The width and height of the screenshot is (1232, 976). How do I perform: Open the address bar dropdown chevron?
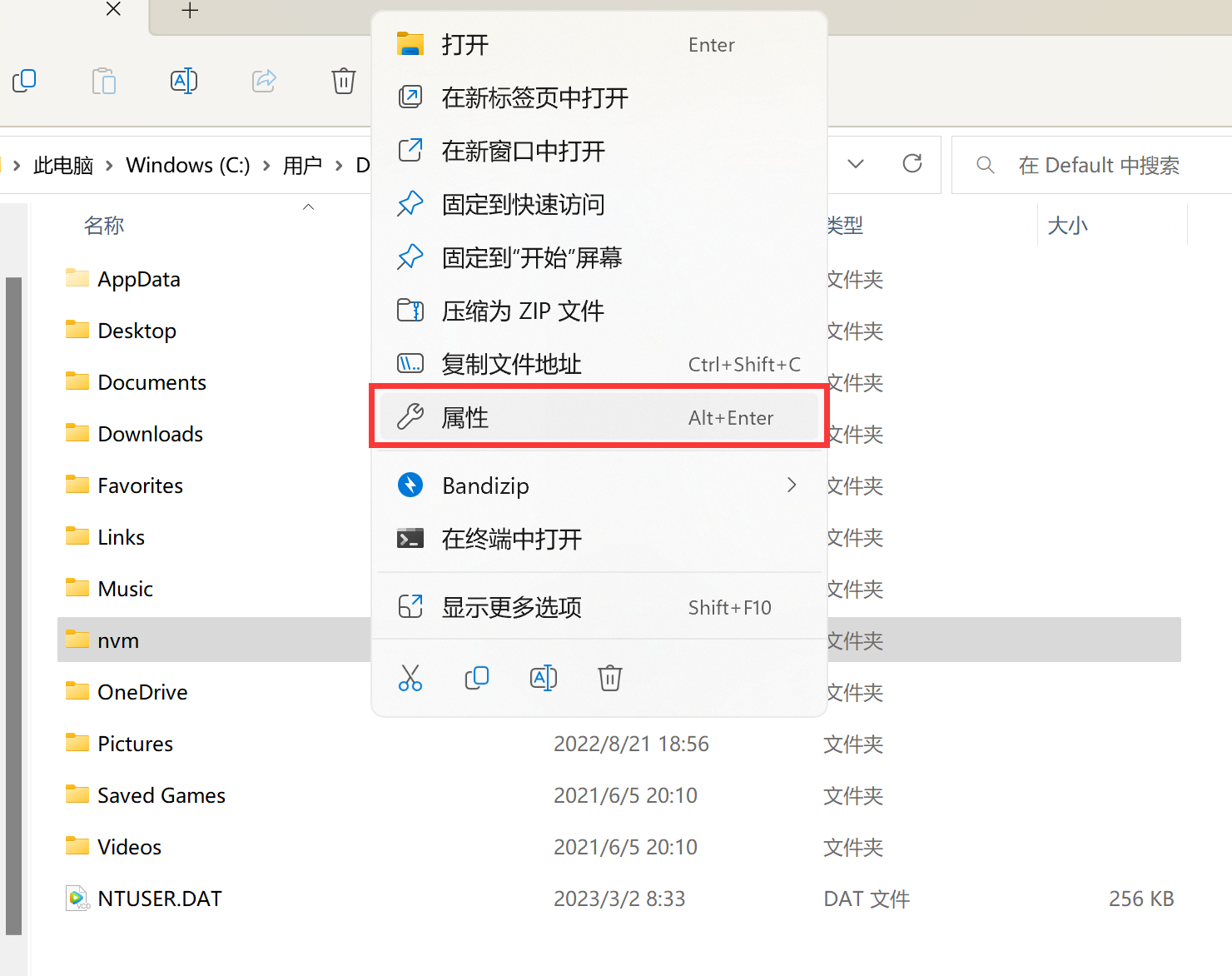(855, 164)
